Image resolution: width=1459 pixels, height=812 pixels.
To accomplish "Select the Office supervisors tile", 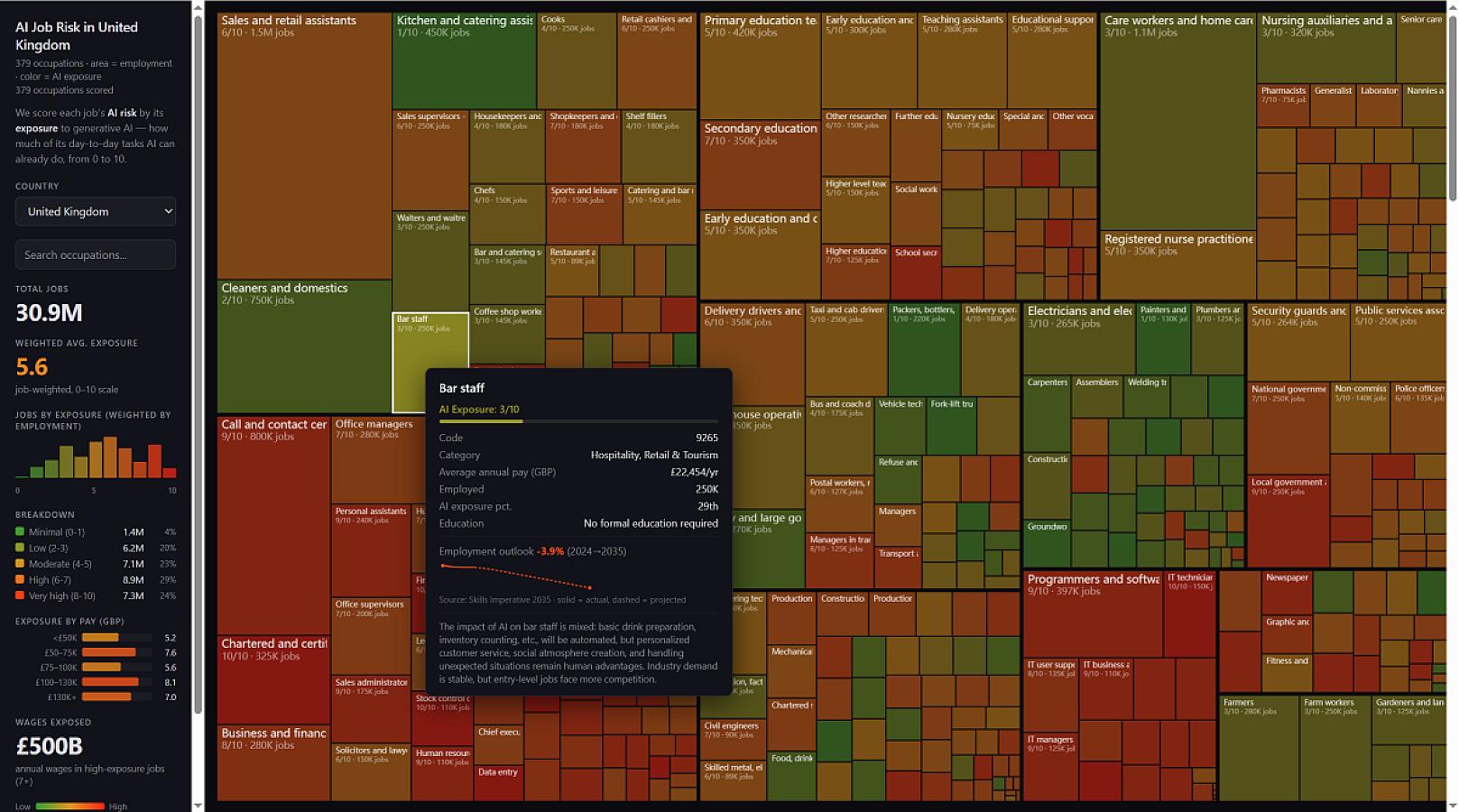I will pyautogui.click(x=371, y=636).
